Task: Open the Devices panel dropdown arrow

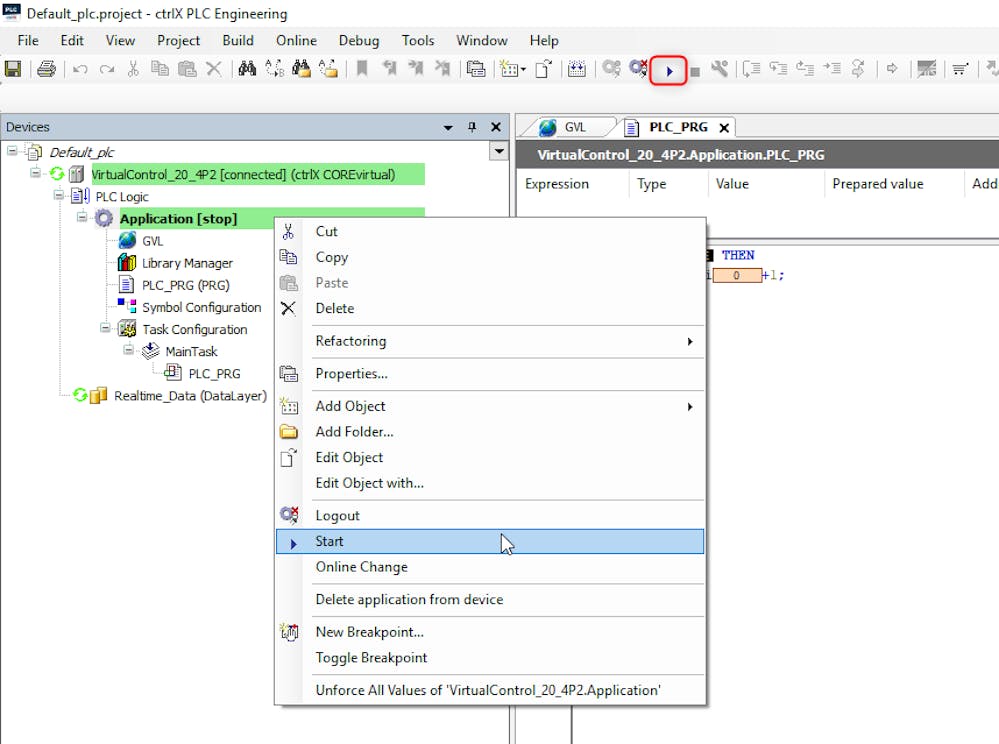Action: pos(449,127)
